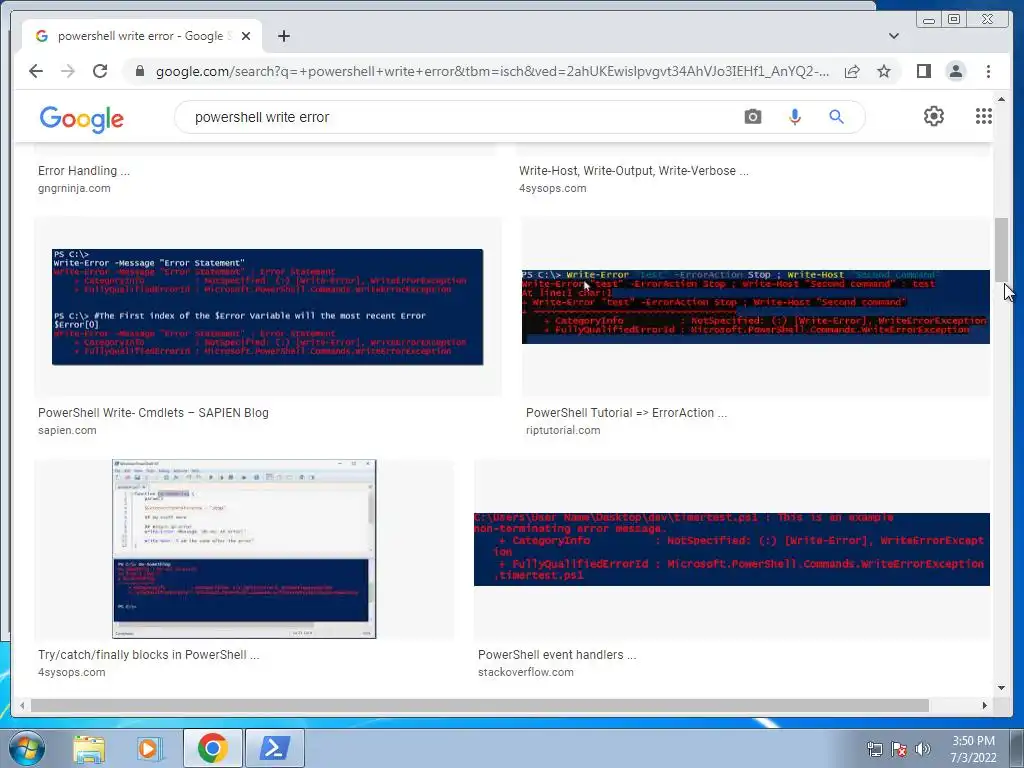Open a new browser tab
The height and width of the screenshot is (768, 1024).
tap(283, 36)
